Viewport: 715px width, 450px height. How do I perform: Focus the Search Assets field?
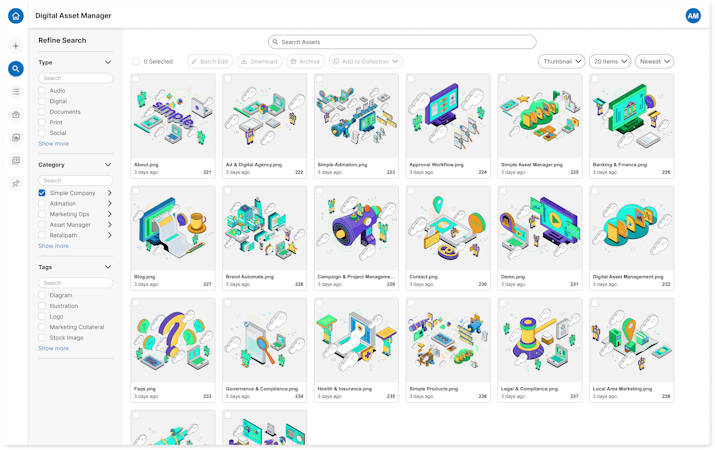pos(402,42)
